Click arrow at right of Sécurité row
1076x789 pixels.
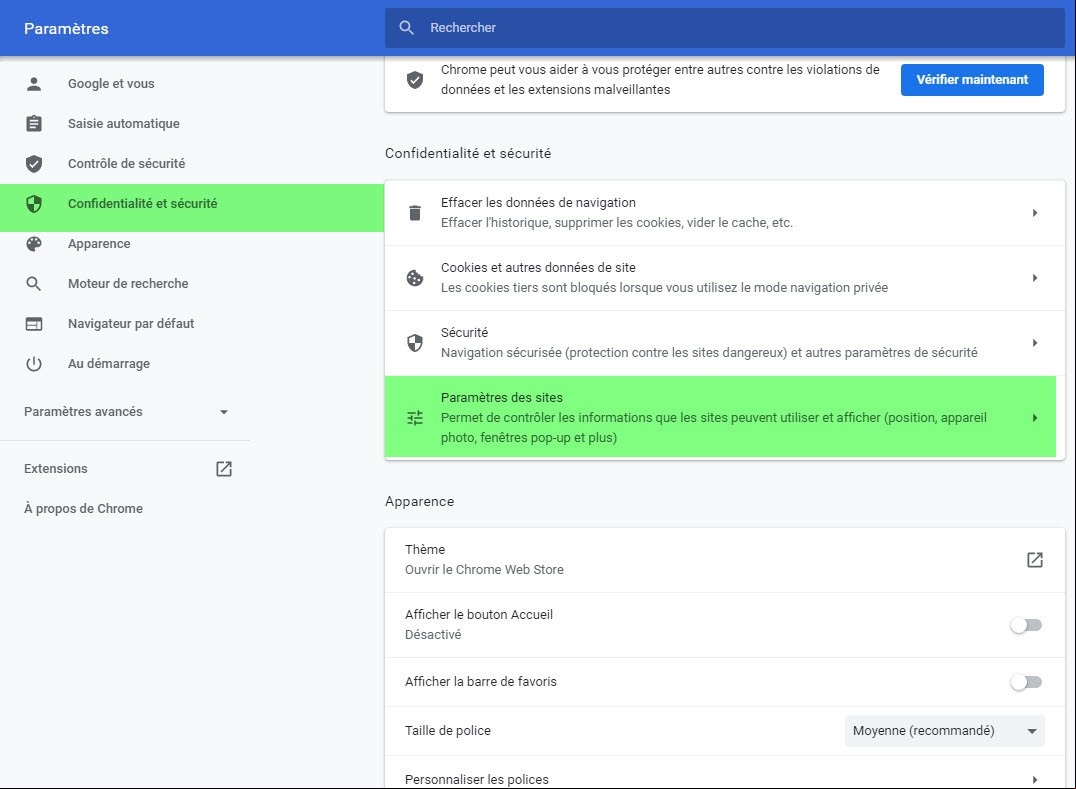pos(1035,342)
